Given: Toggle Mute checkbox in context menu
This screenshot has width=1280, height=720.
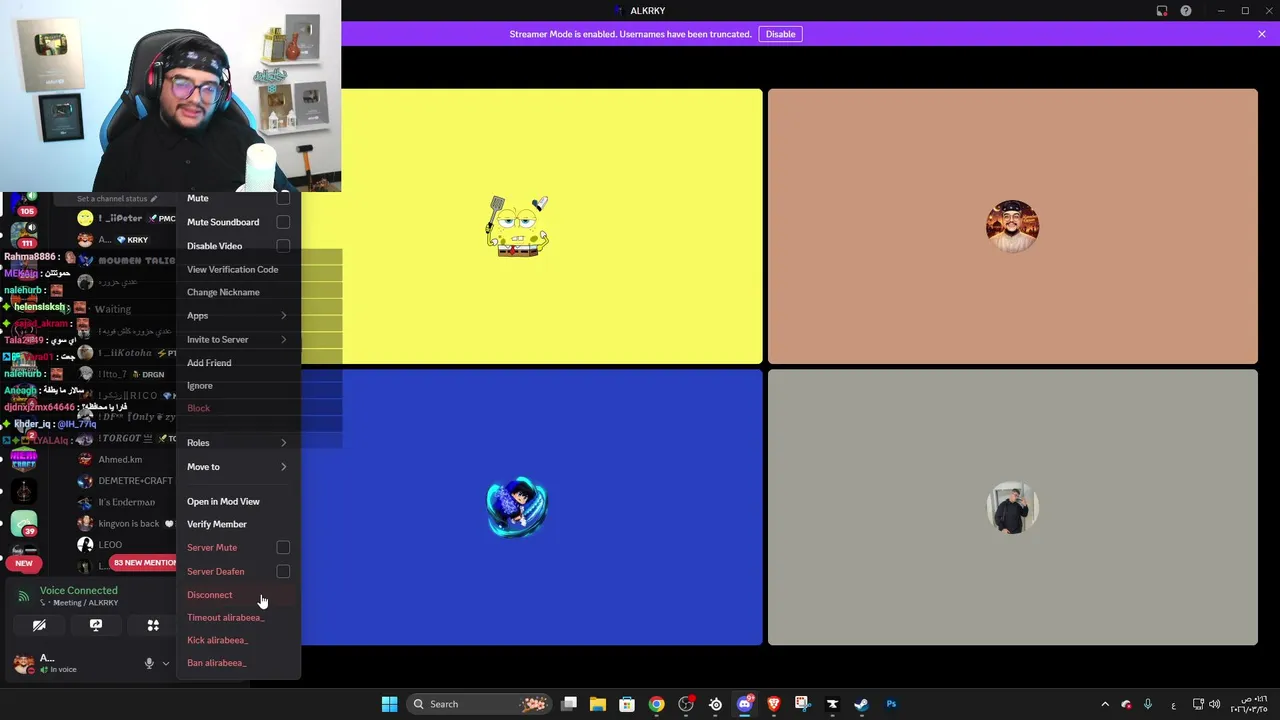Looking at the screenshot, I should pos(283,198).
